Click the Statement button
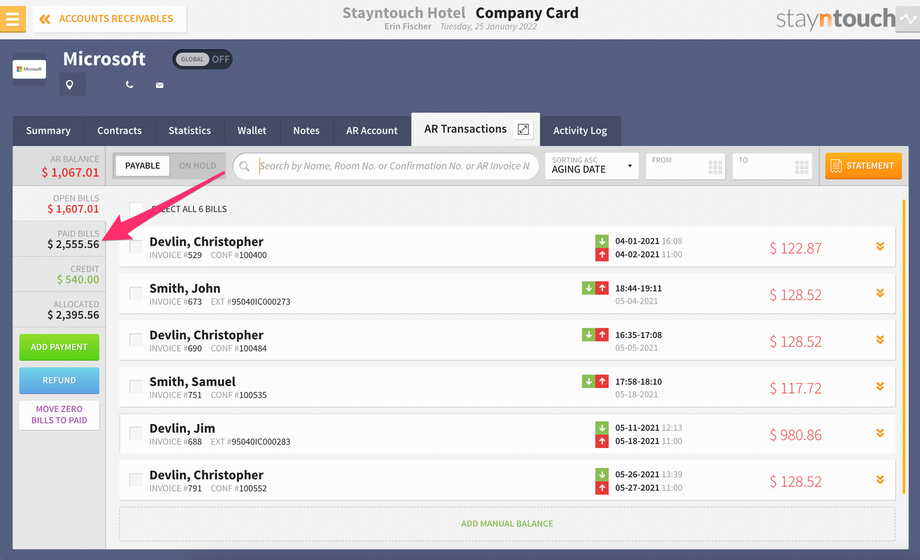The width and height of the screenshot is (920, 560). pyautogui.click(x=863, y=166)
